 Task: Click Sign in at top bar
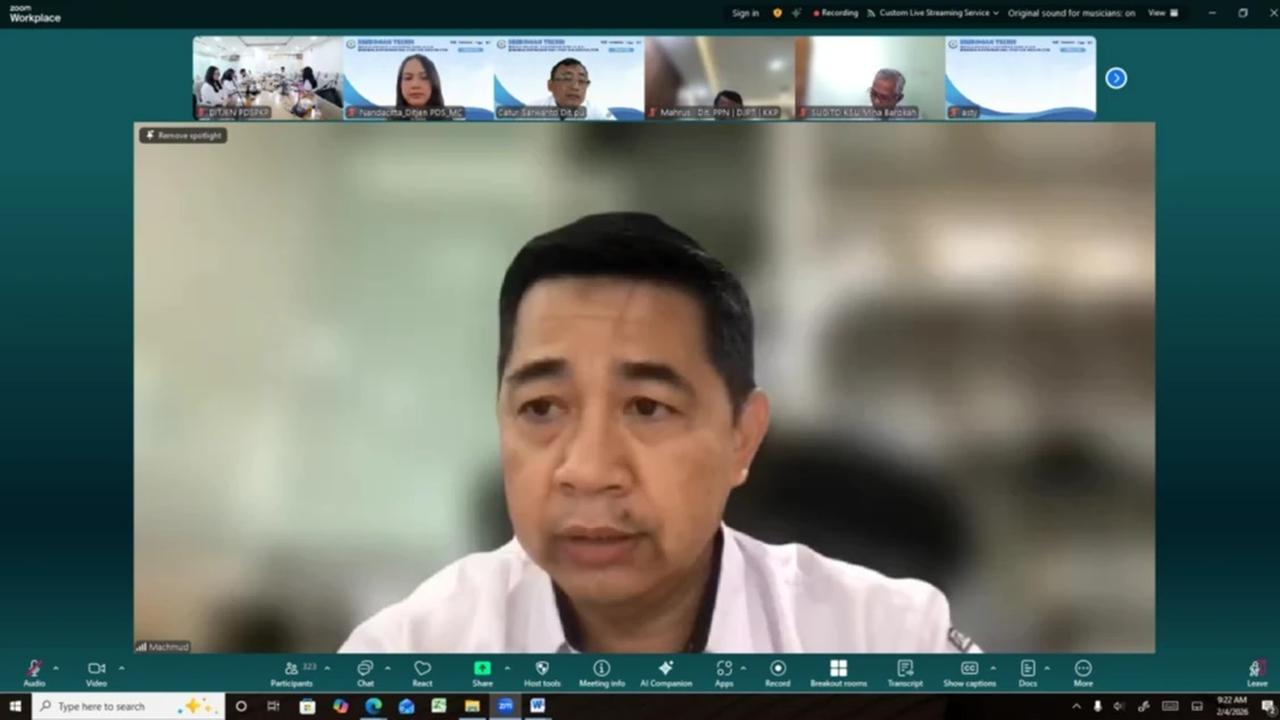coord(745,13)
